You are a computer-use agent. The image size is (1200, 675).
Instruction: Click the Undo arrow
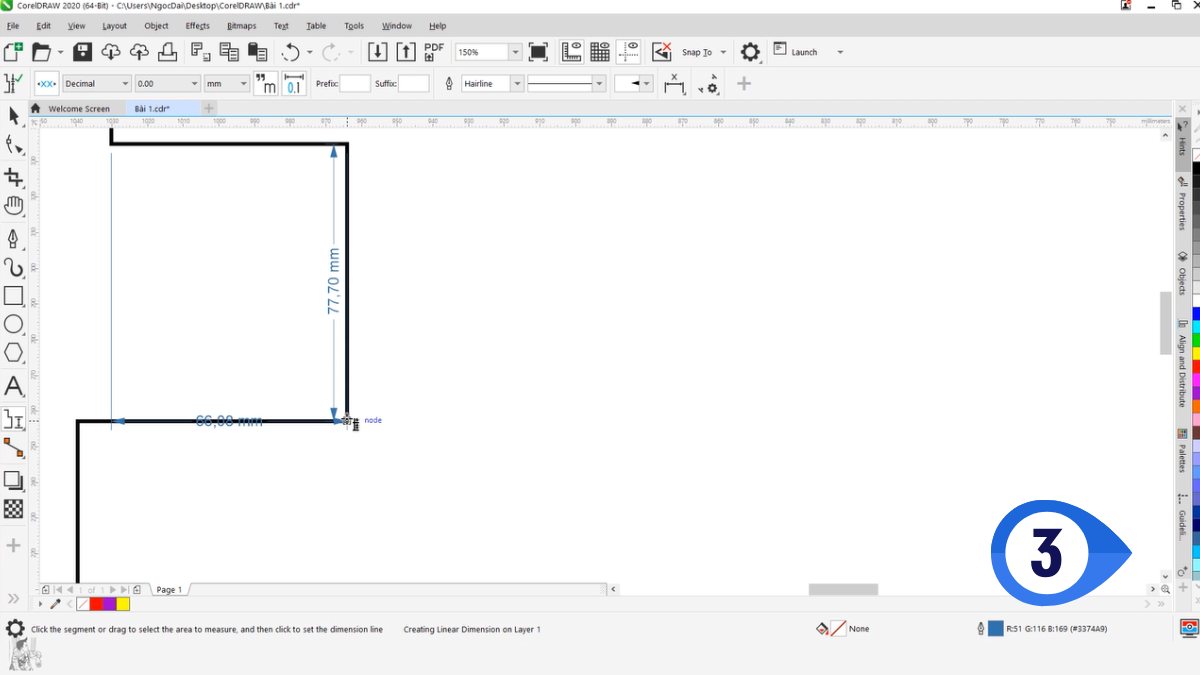(x=291, y=52)
